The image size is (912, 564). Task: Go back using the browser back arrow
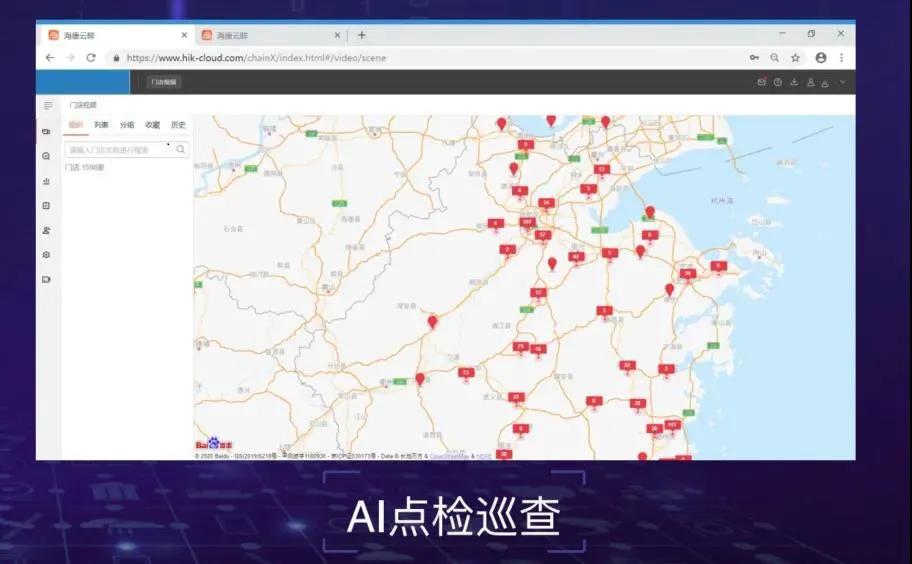coord(50,58)
